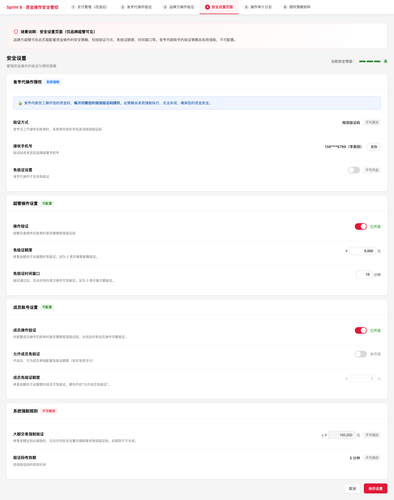Click the grey tag beside 短信验证码 value
This screenshot has height=500, width=394.
[372, 123]
